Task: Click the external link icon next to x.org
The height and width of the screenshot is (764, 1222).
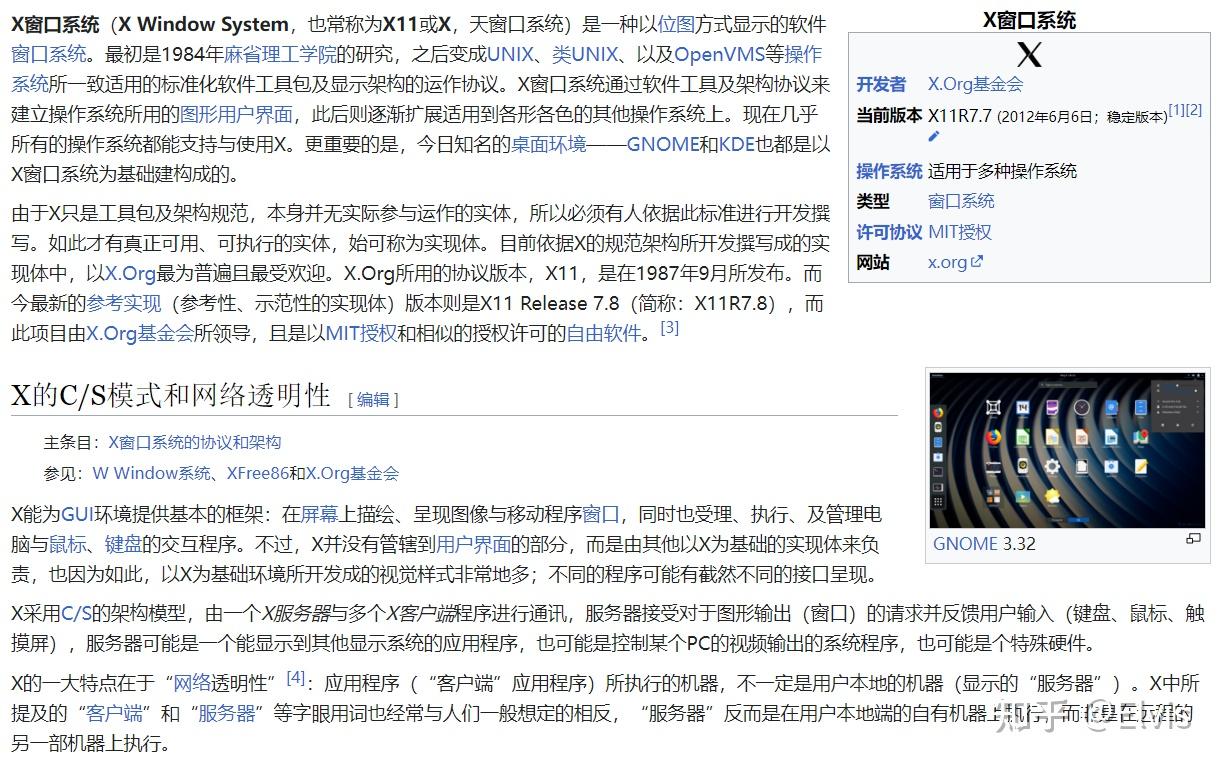Action: [977, 261]
